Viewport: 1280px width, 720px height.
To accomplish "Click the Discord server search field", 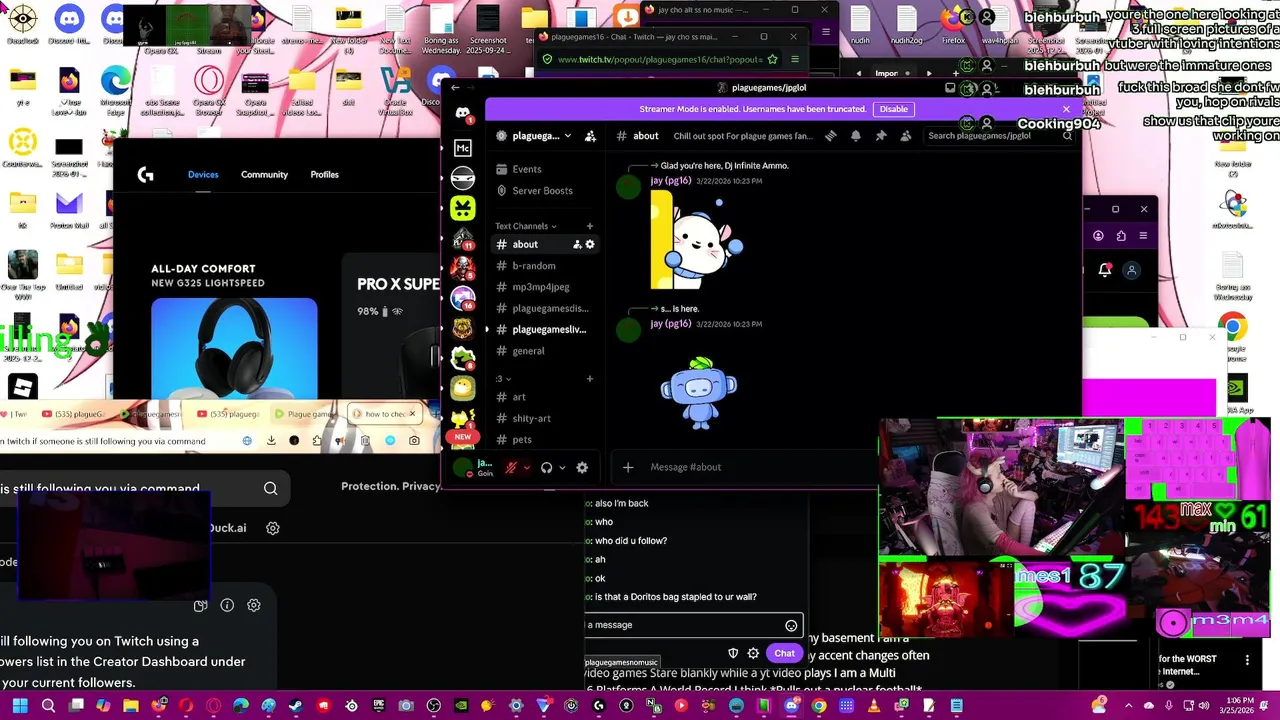I will pyautogui.click(x=999, y=136).
